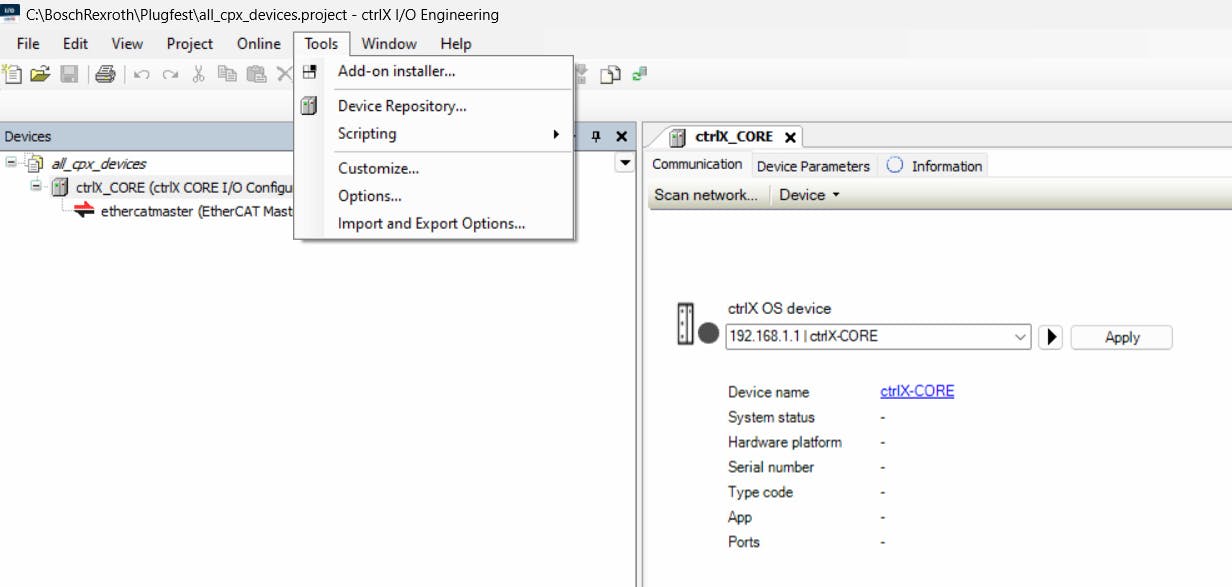Click the pin icon on Devices panel
The width and height of the screenshot is (1232, 587).
click(596, 136)
